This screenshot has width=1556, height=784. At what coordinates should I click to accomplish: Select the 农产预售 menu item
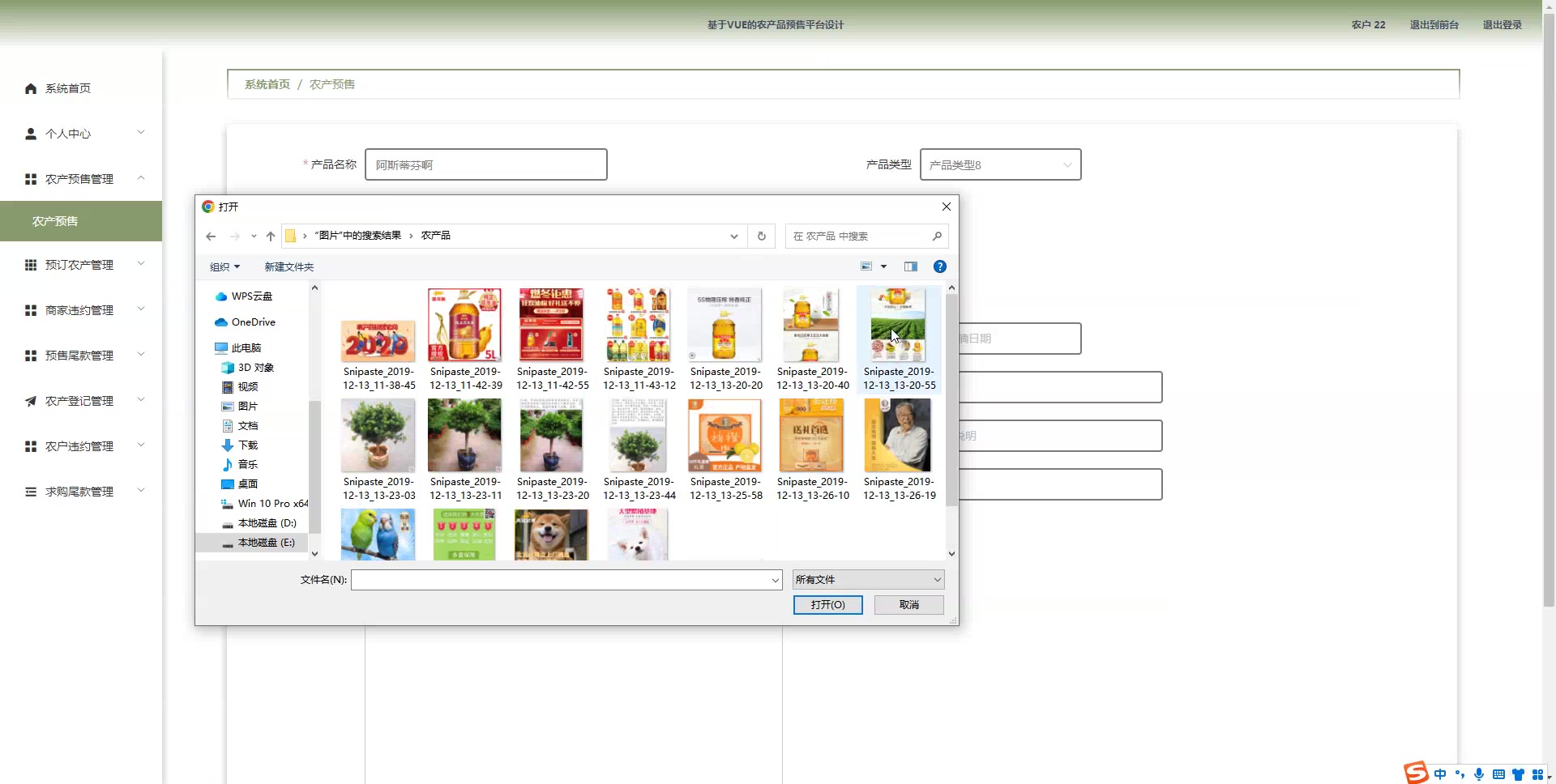[x=81, y=221]
